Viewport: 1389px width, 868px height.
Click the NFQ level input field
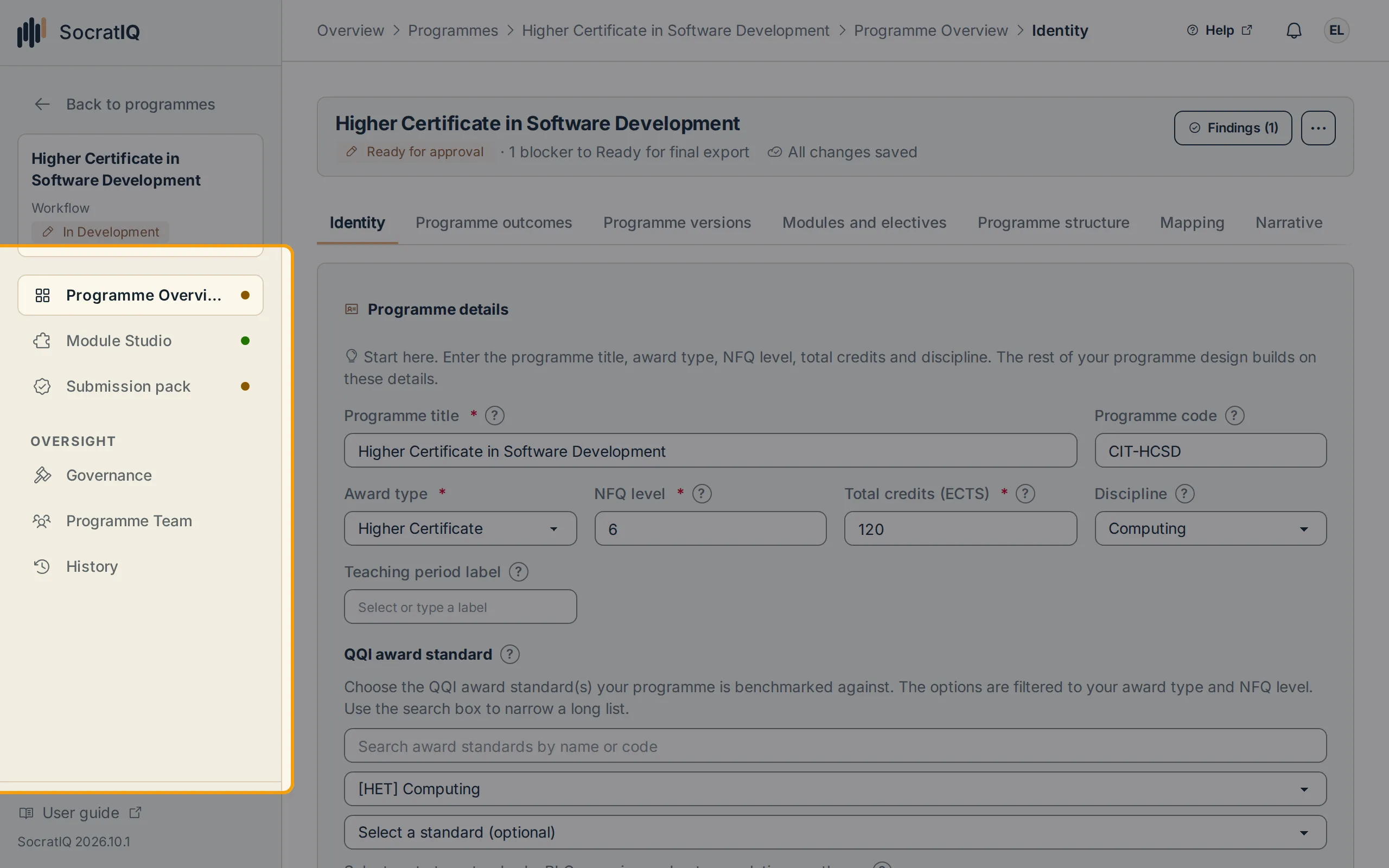(710, 529)
